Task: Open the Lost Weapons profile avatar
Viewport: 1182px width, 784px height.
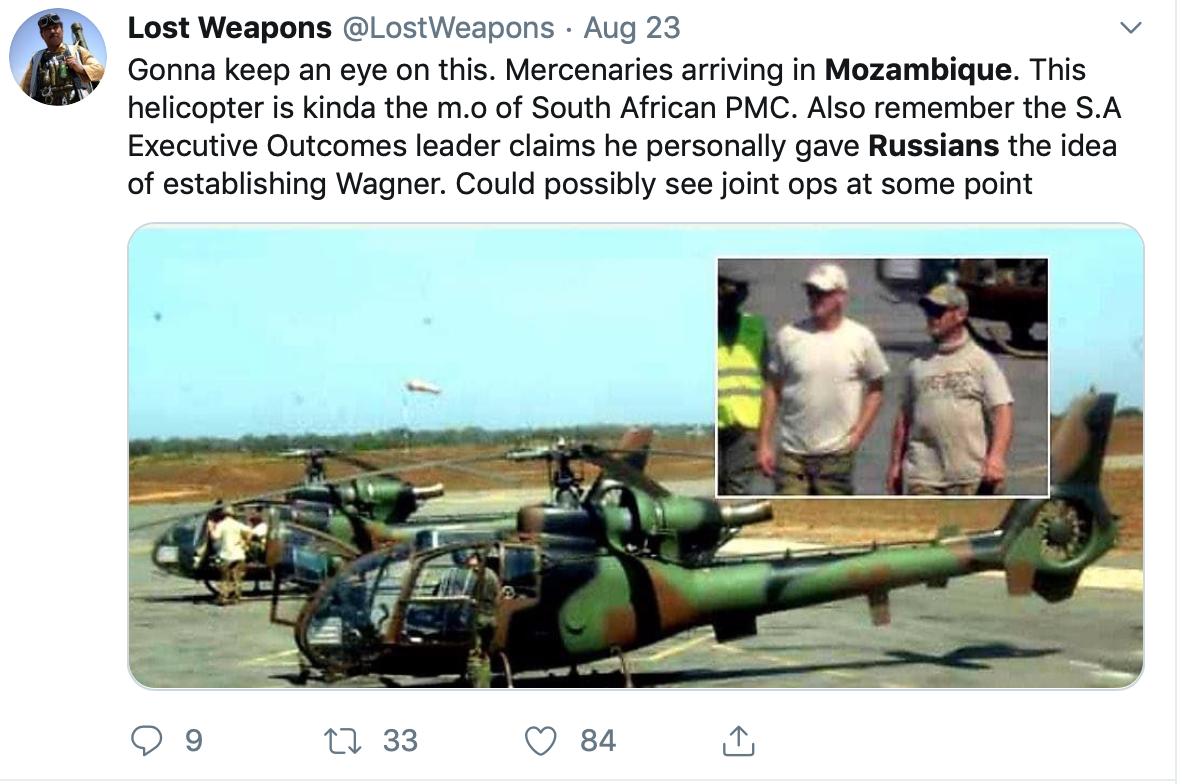Action: (58, 57)
